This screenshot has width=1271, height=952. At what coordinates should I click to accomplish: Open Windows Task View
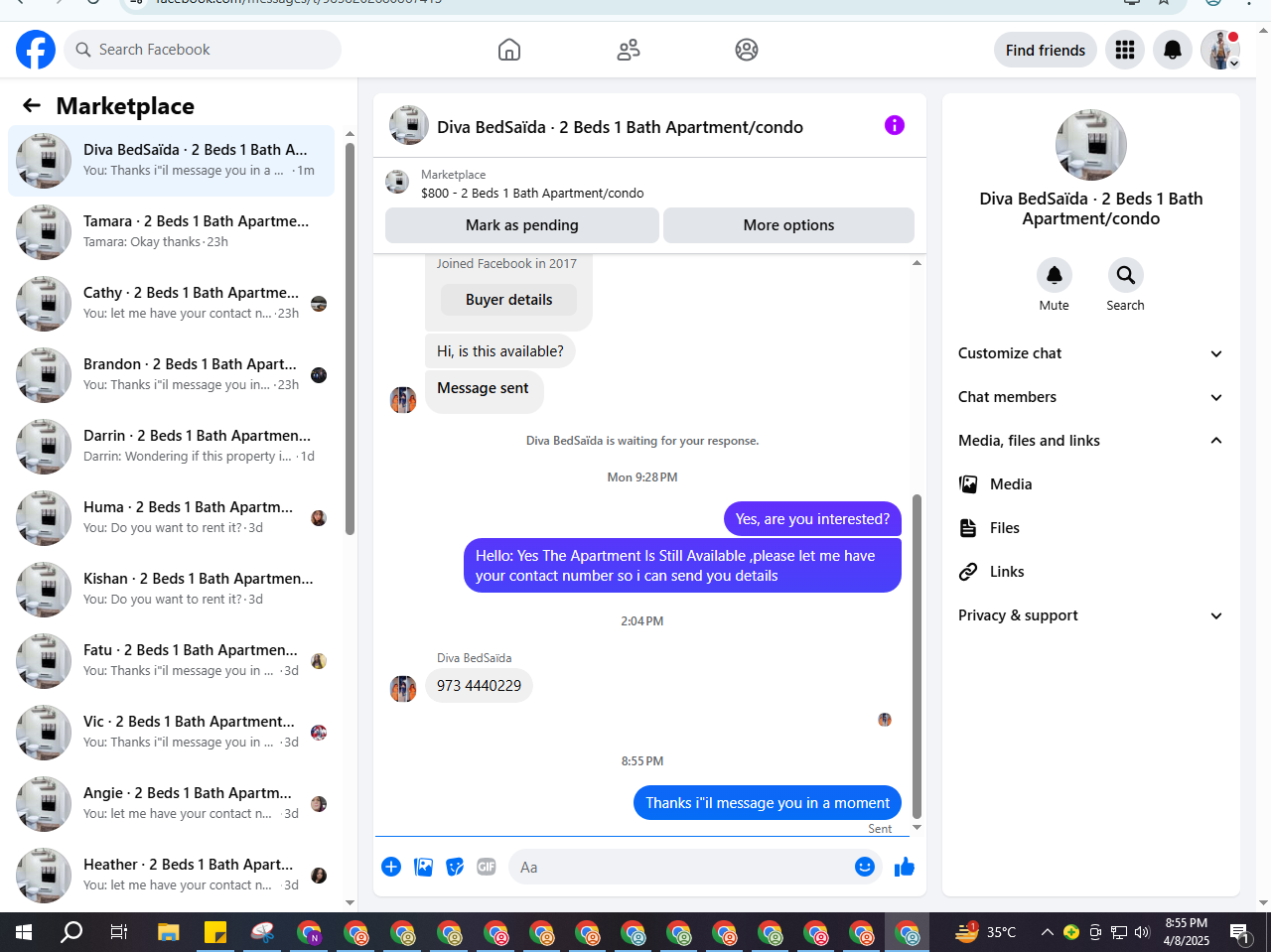pos(119,932)
